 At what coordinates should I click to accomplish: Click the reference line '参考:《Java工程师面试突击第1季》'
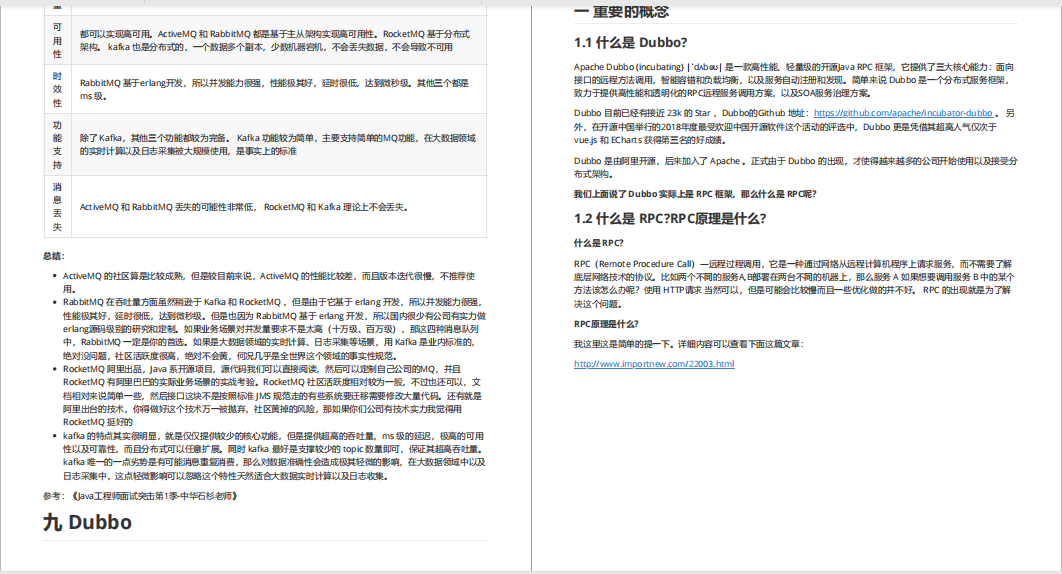(x=141, y=496)
